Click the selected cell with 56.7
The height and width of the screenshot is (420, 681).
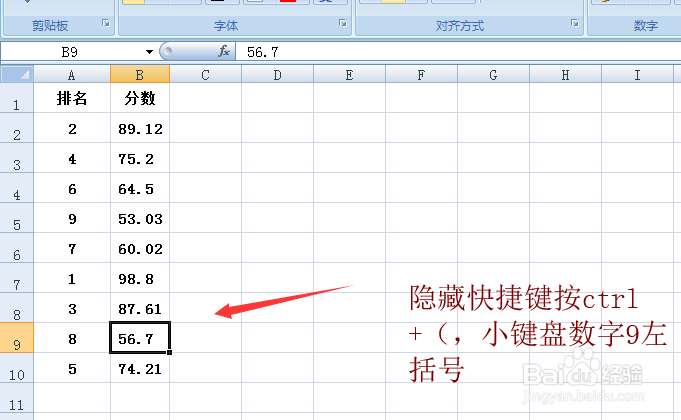(x=140, y=338)
